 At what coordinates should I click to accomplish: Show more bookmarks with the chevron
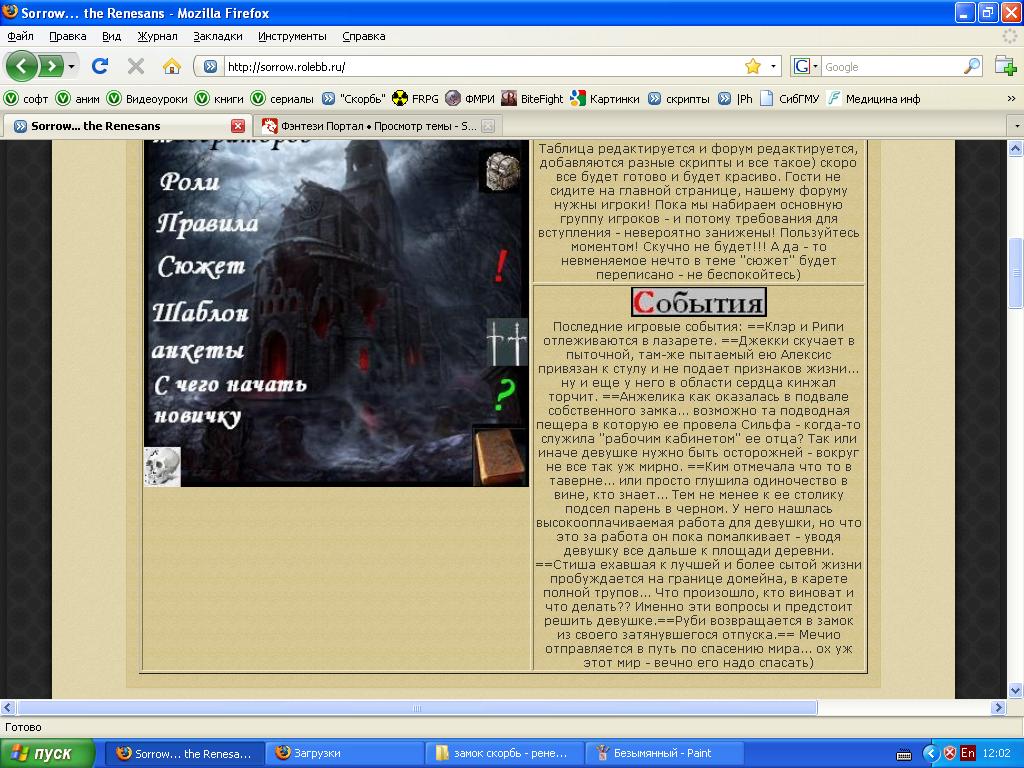point(1011,99)
